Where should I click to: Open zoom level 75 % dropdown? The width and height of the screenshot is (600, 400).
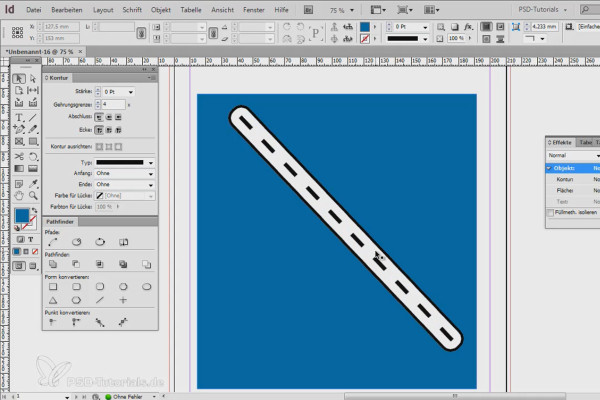click(x=352, y=10)
